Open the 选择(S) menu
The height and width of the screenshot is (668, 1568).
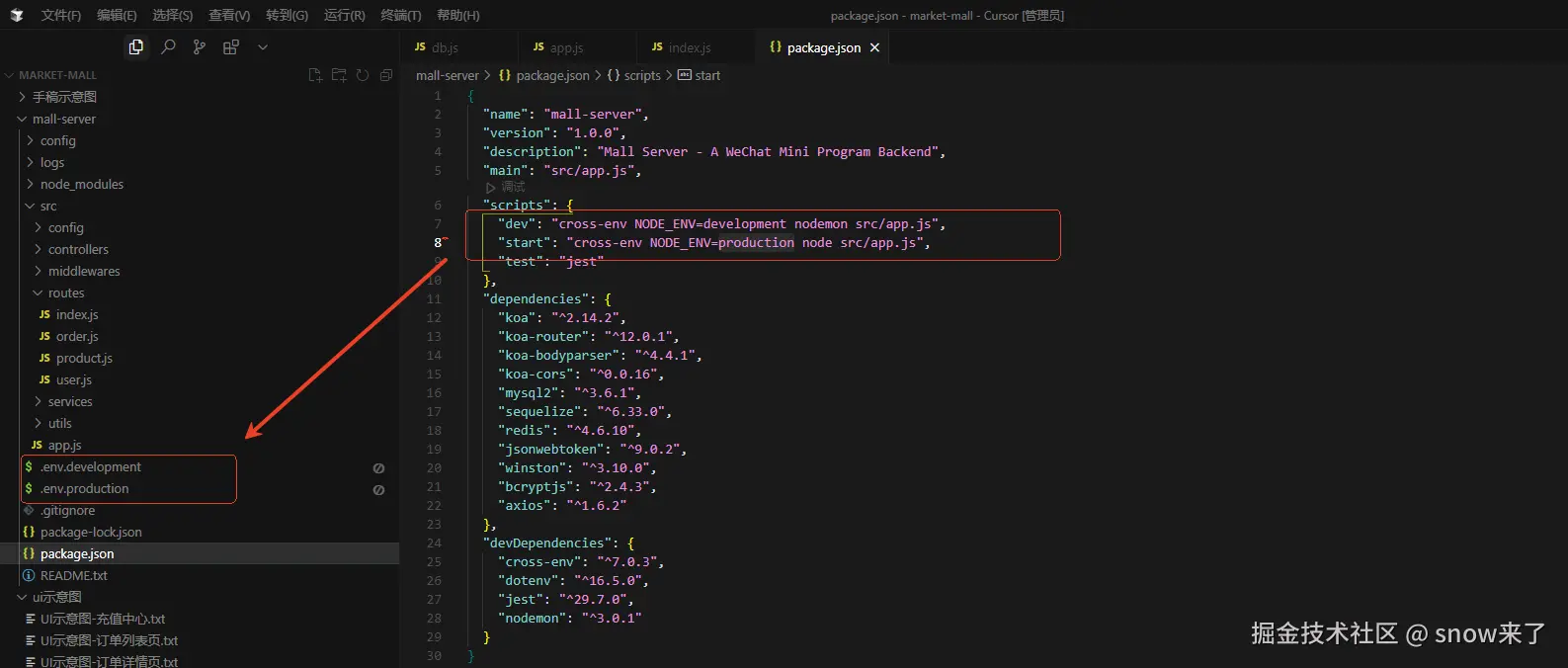click(x=173, y=15)
